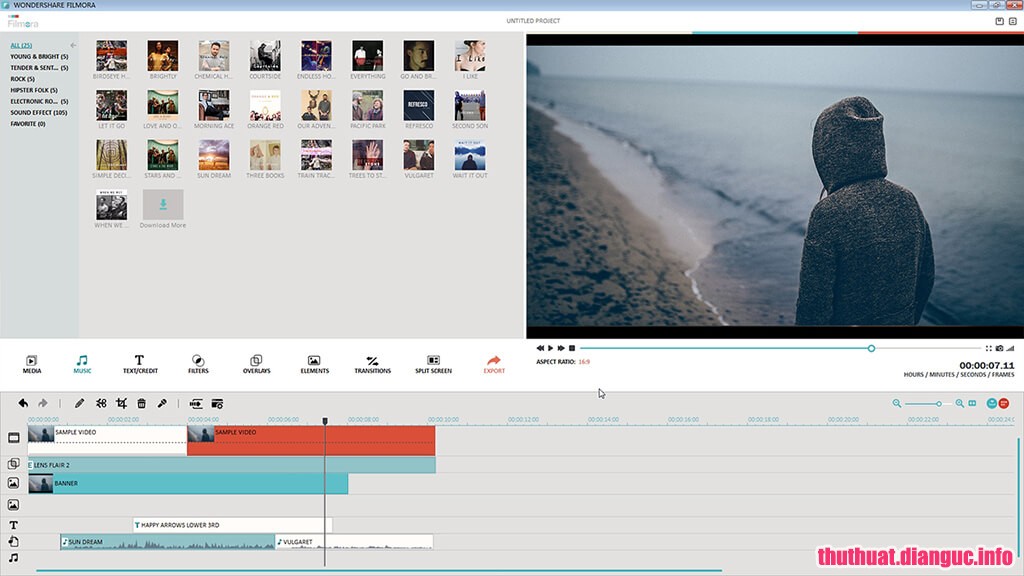This screenshot has height=576, width=1024.
Task: Undo the last action
Action: pos(24,404)
